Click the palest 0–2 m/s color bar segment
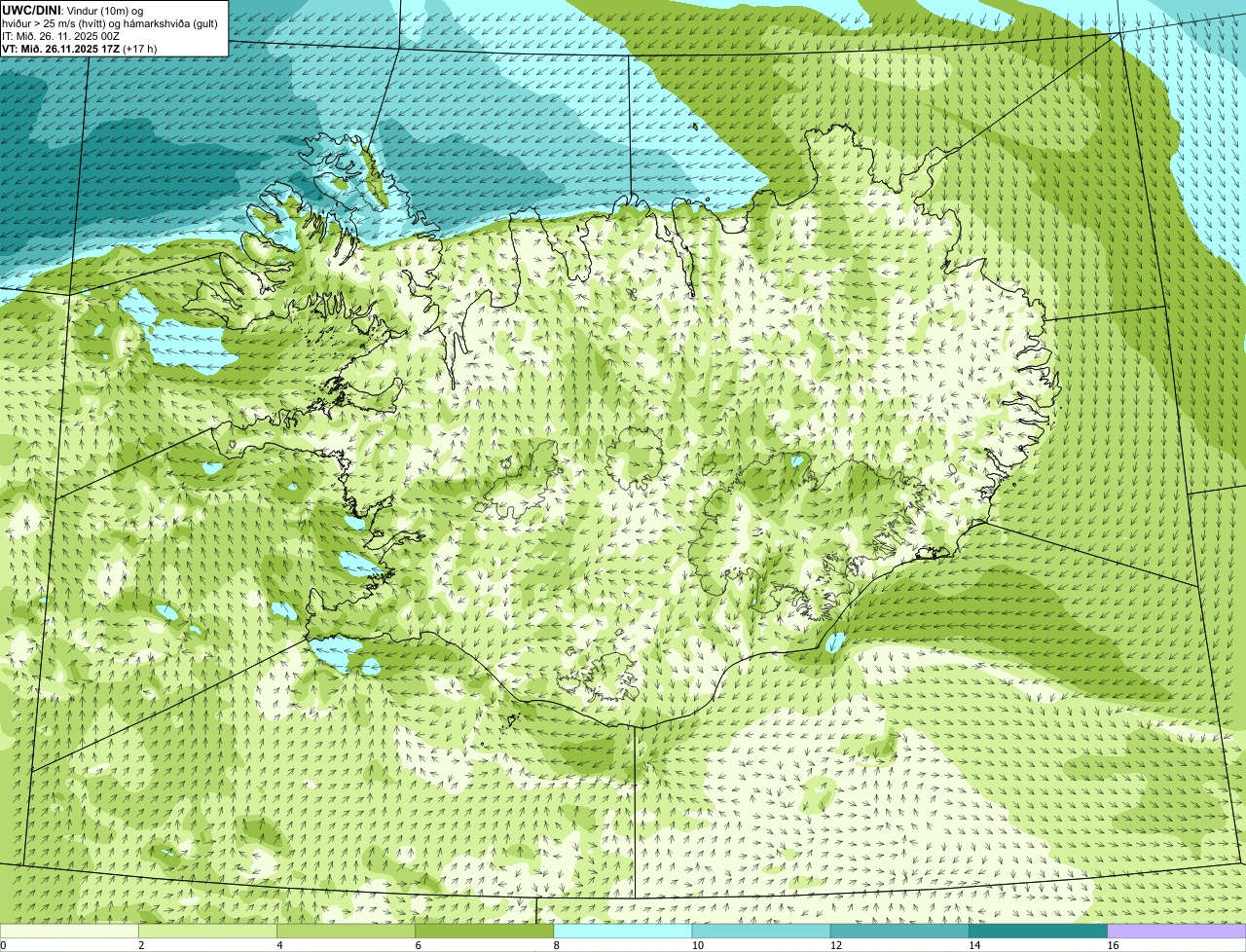 69,932
